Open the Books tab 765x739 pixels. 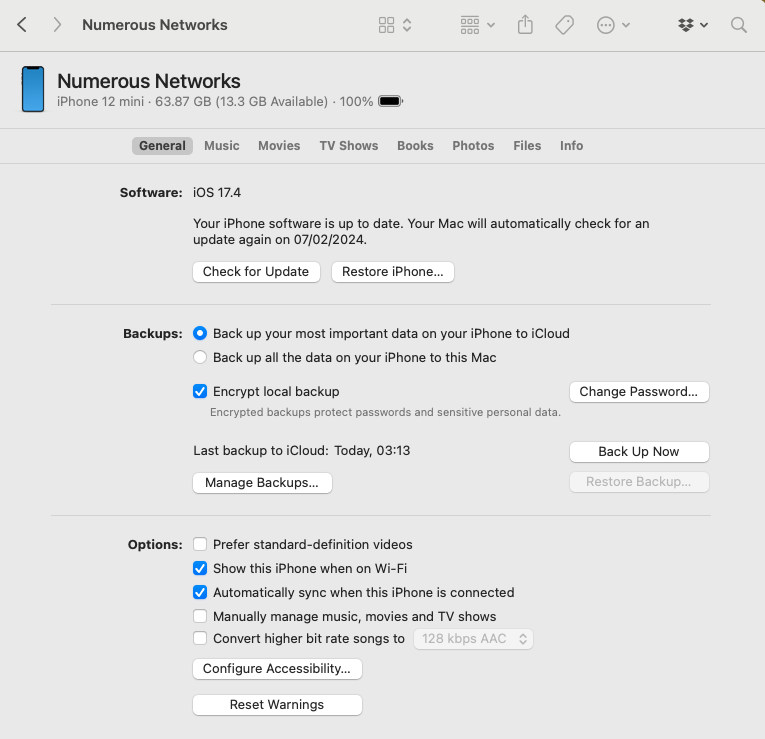coord(415,146)
